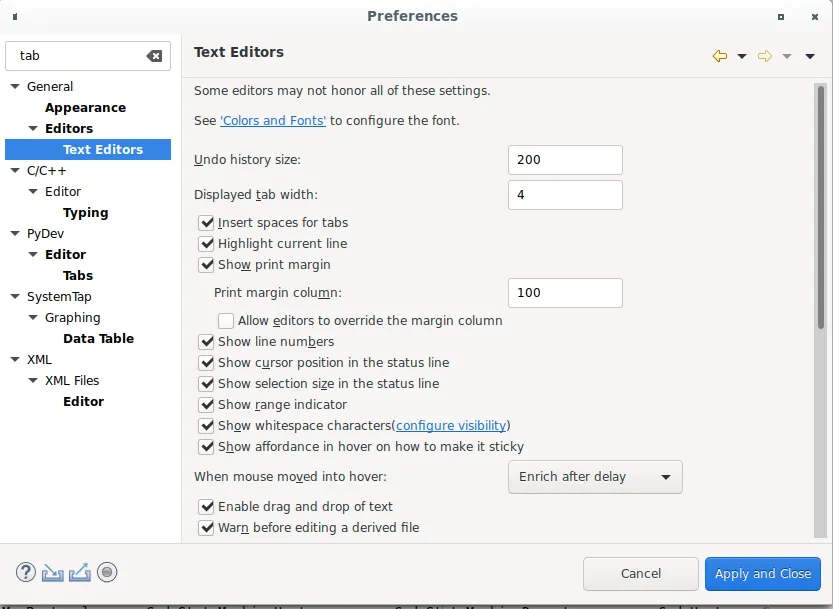Screen dimensions: 833x609
Task: Collapse the PyDev tree node
Action: (x=15, y=234)
